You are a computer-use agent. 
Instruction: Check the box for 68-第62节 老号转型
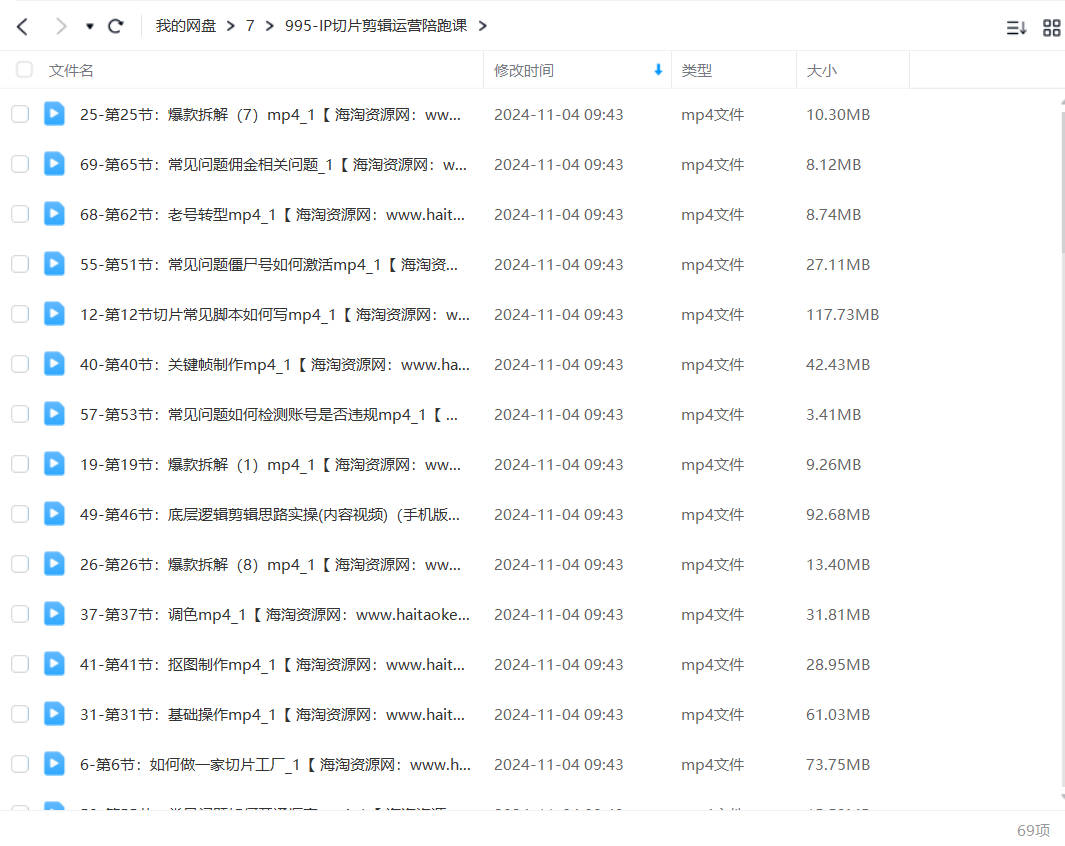(20, 215)
